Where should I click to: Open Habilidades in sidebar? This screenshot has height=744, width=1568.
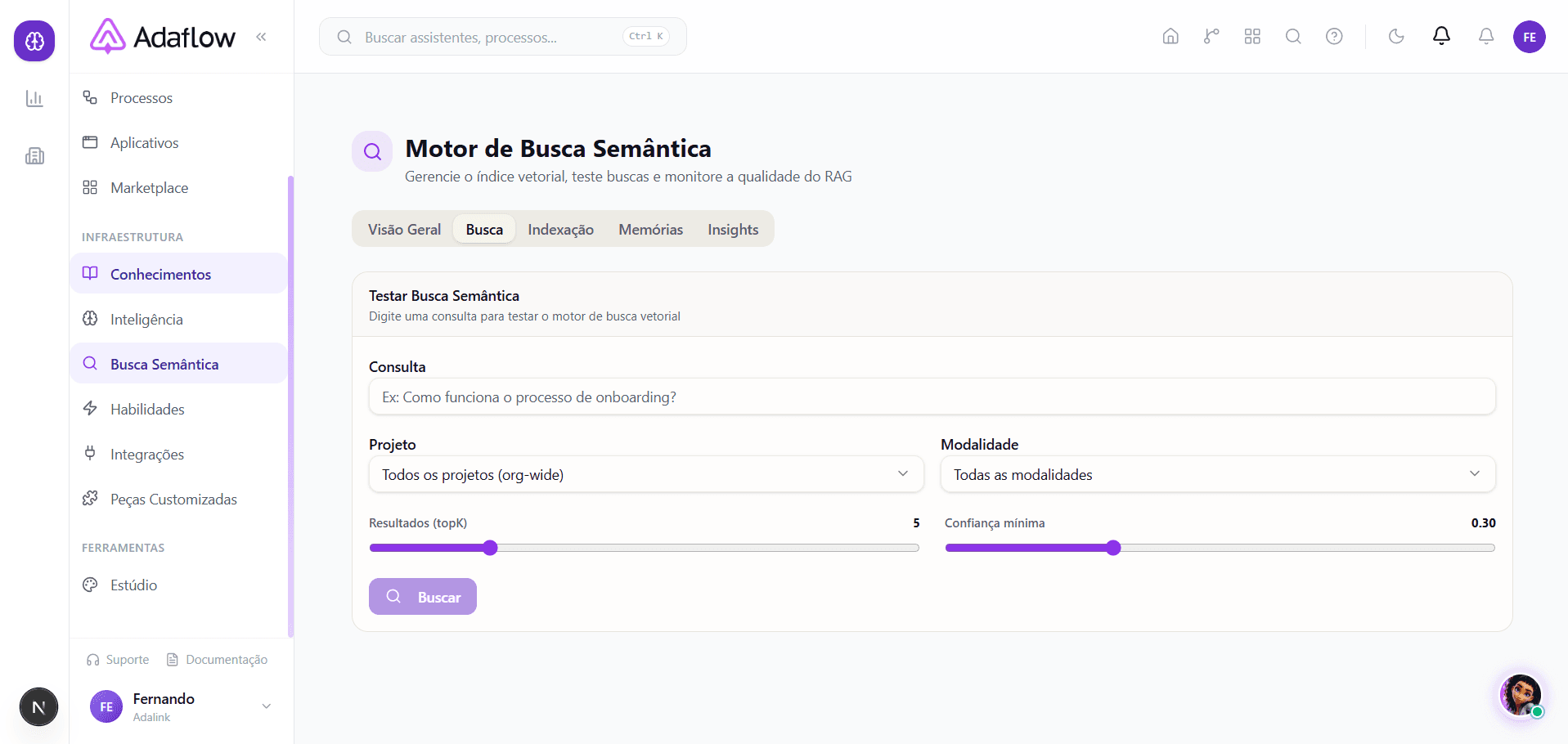[178, 410]
